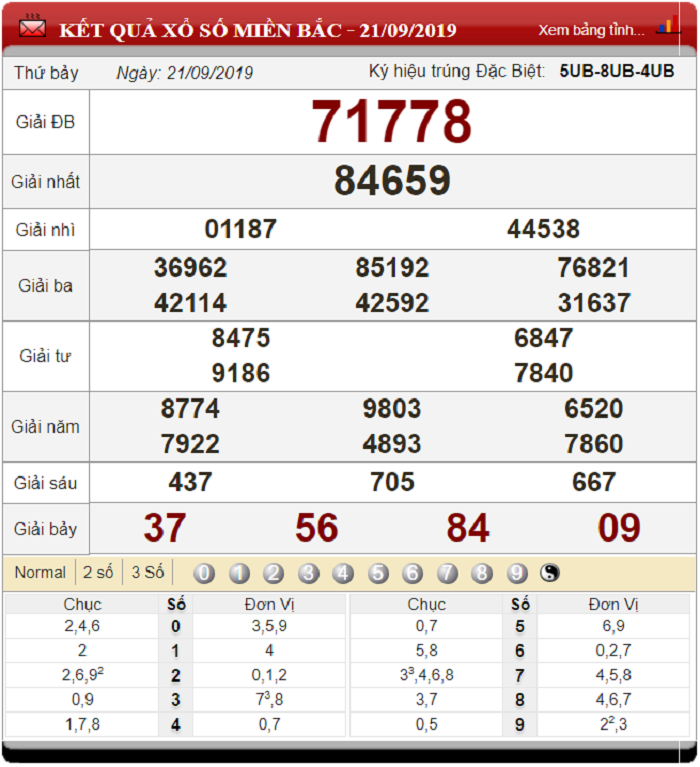Select fourth prize number 6847
The width and height of the screenshot is (700, 767).
(543, 338)
